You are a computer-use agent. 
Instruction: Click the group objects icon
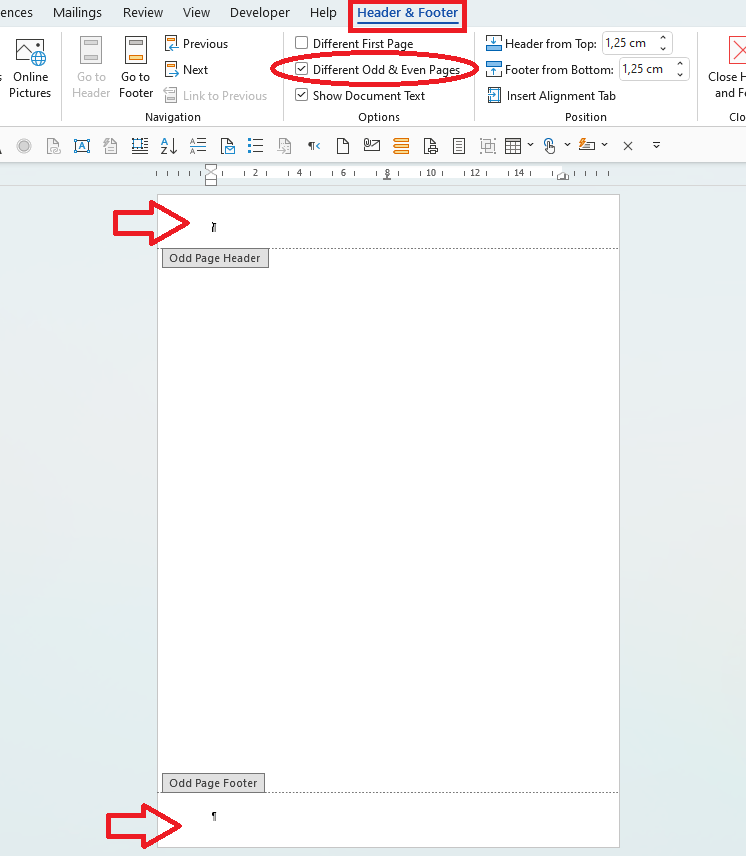(487, 146)
